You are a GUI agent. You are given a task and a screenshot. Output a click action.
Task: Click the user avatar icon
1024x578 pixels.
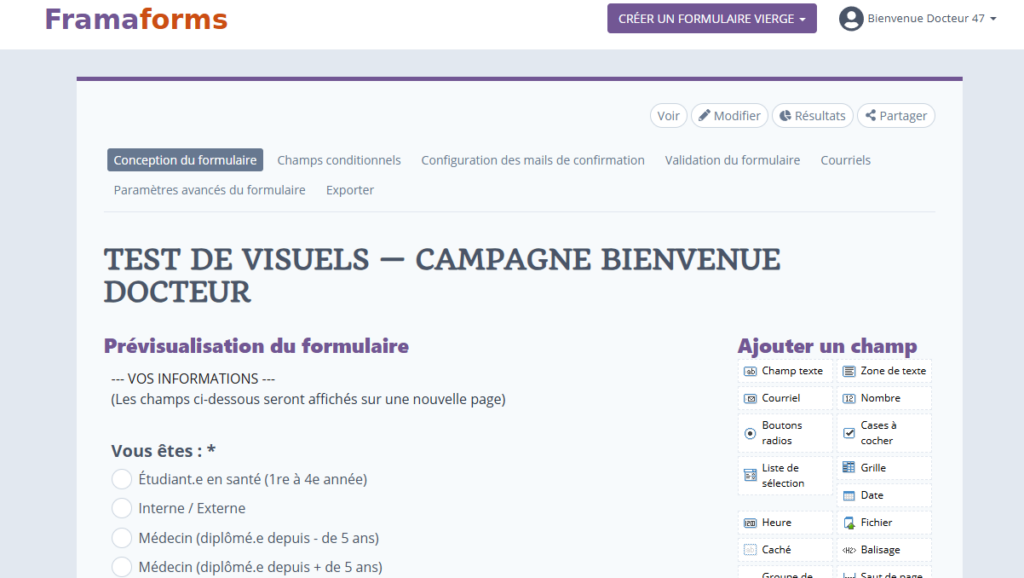(x=851, y=18)
